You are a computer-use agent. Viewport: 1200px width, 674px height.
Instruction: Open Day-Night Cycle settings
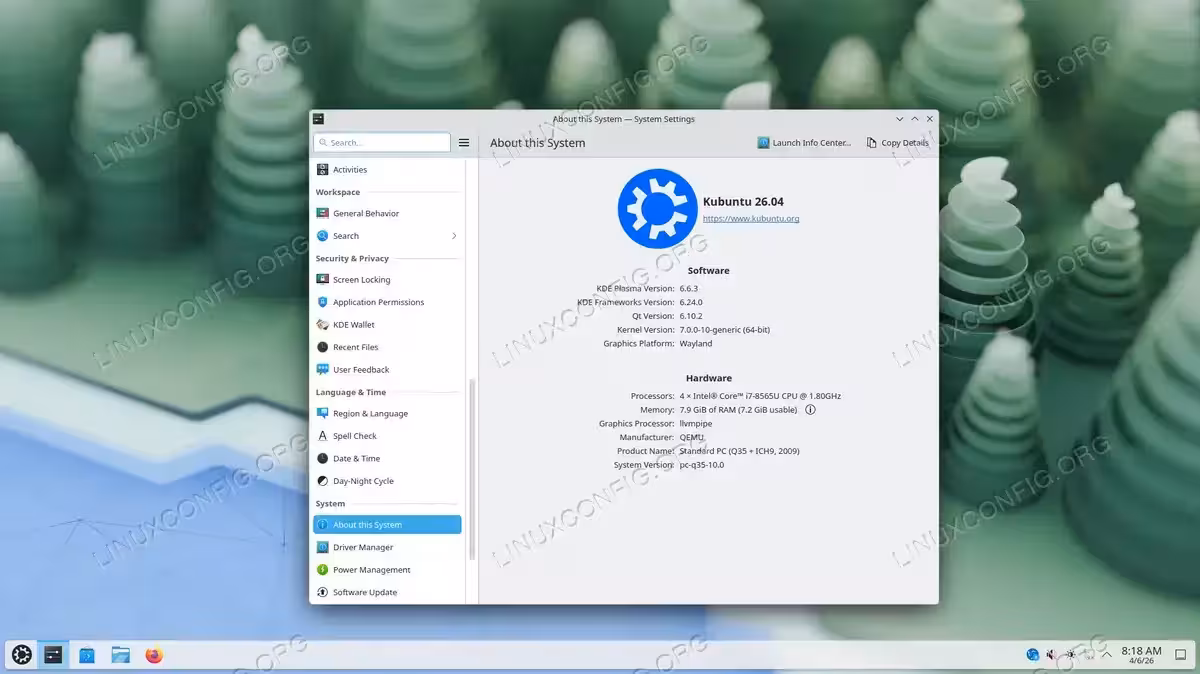(387, 481)
